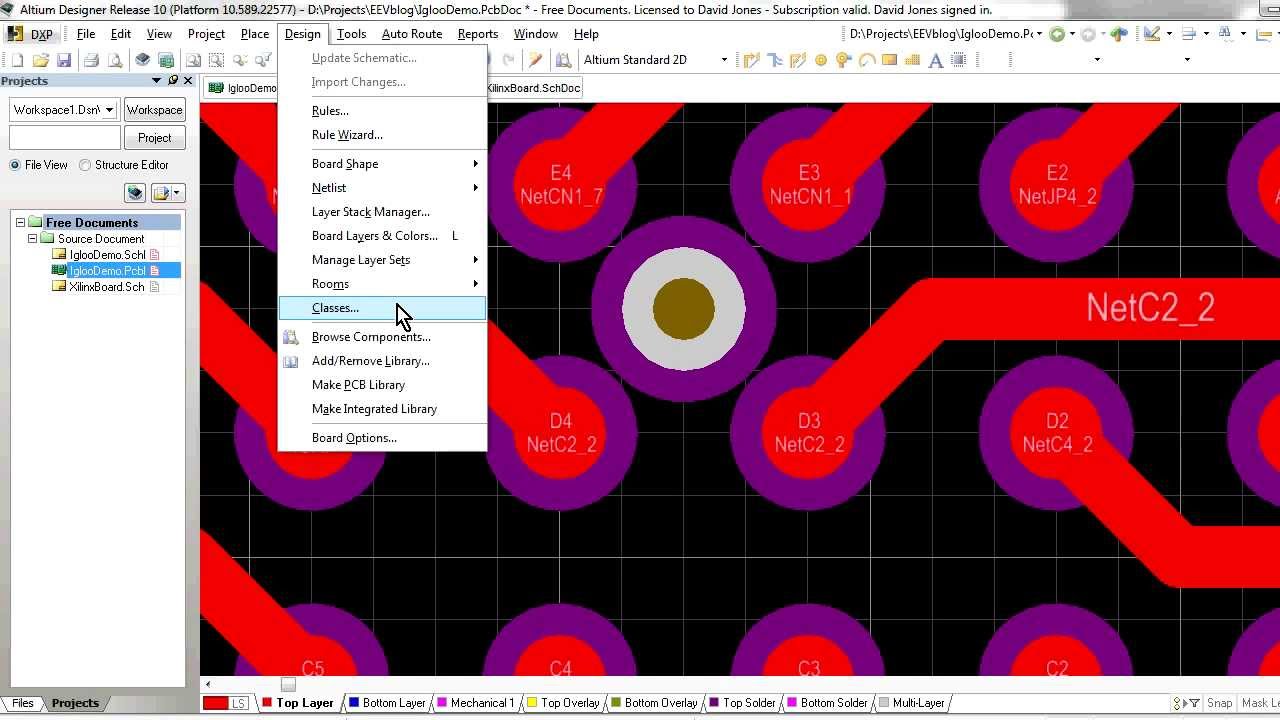Open the Workspace1 dropdown list
The height and width of the screenshot is (720, 1280).
tap(109, 110)
